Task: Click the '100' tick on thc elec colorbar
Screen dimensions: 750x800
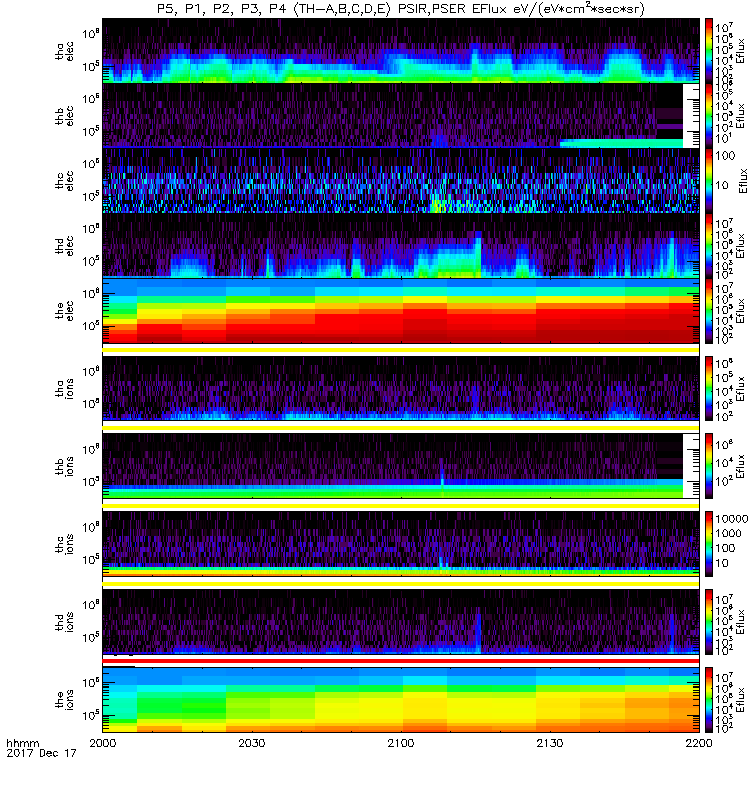Action: click(x=725, y=156)
